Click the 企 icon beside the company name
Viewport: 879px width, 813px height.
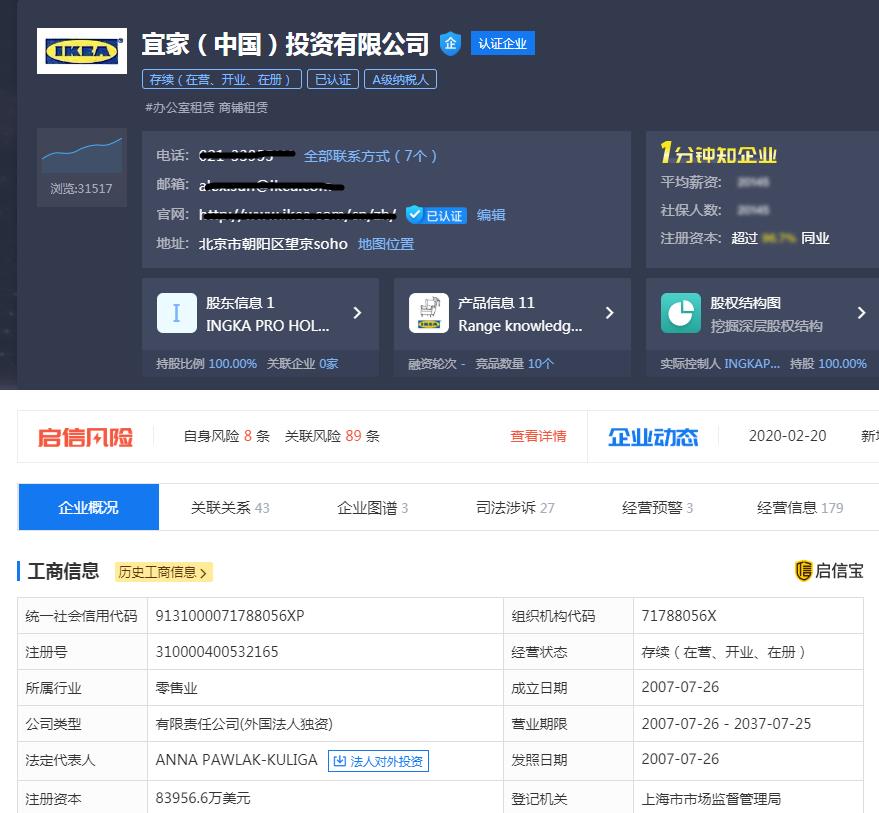(450, 43)
